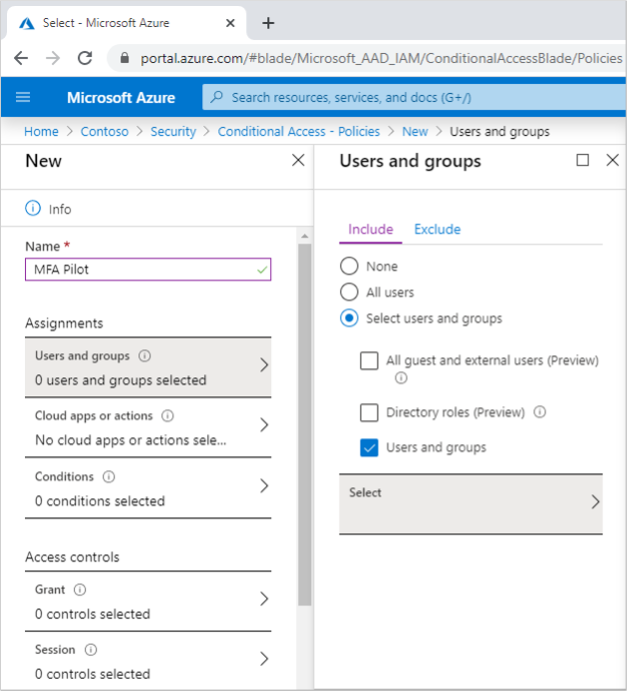Viewport: 629px width, 693px height.
Task: Check All guest and external users checkbox
Action: [369, 361]
